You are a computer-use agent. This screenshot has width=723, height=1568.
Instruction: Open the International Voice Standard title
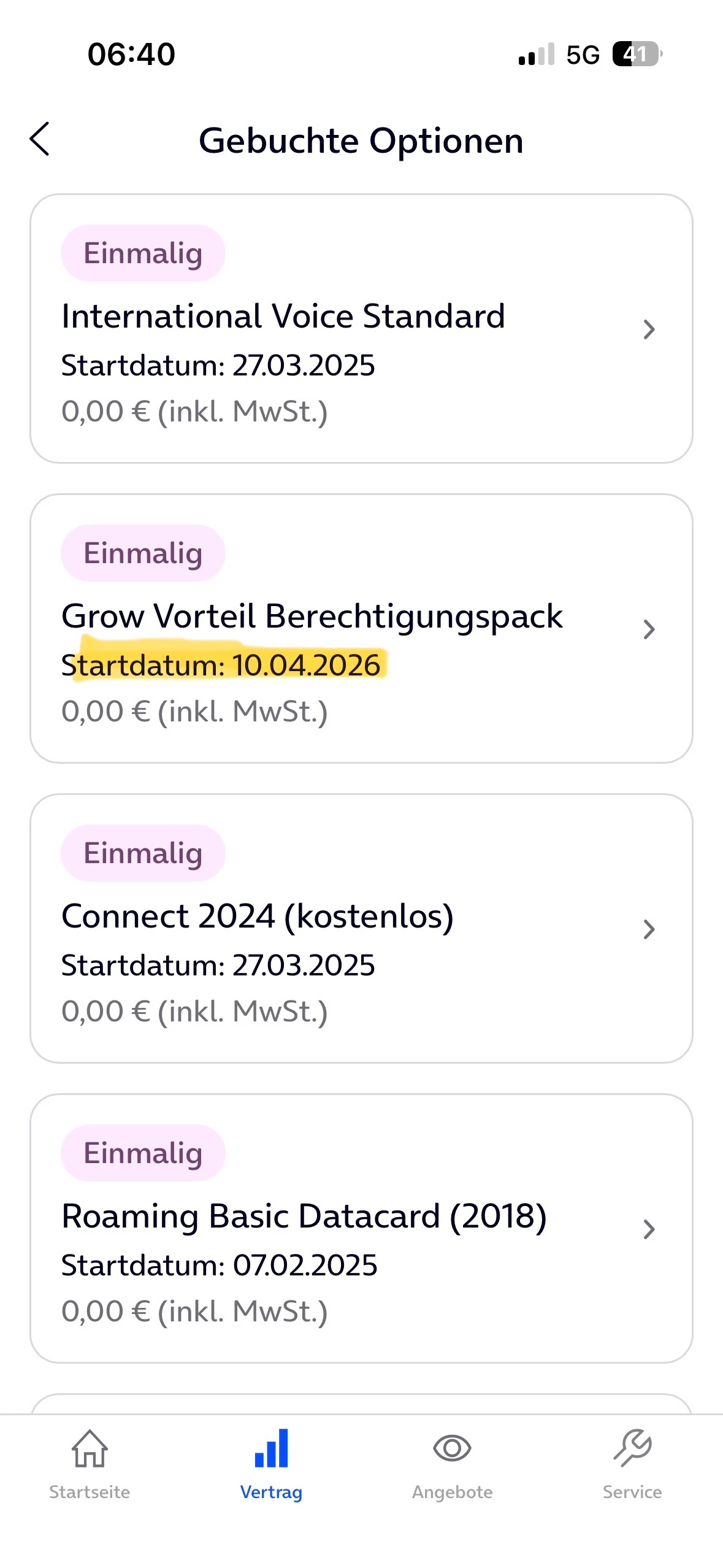(283, 317)
